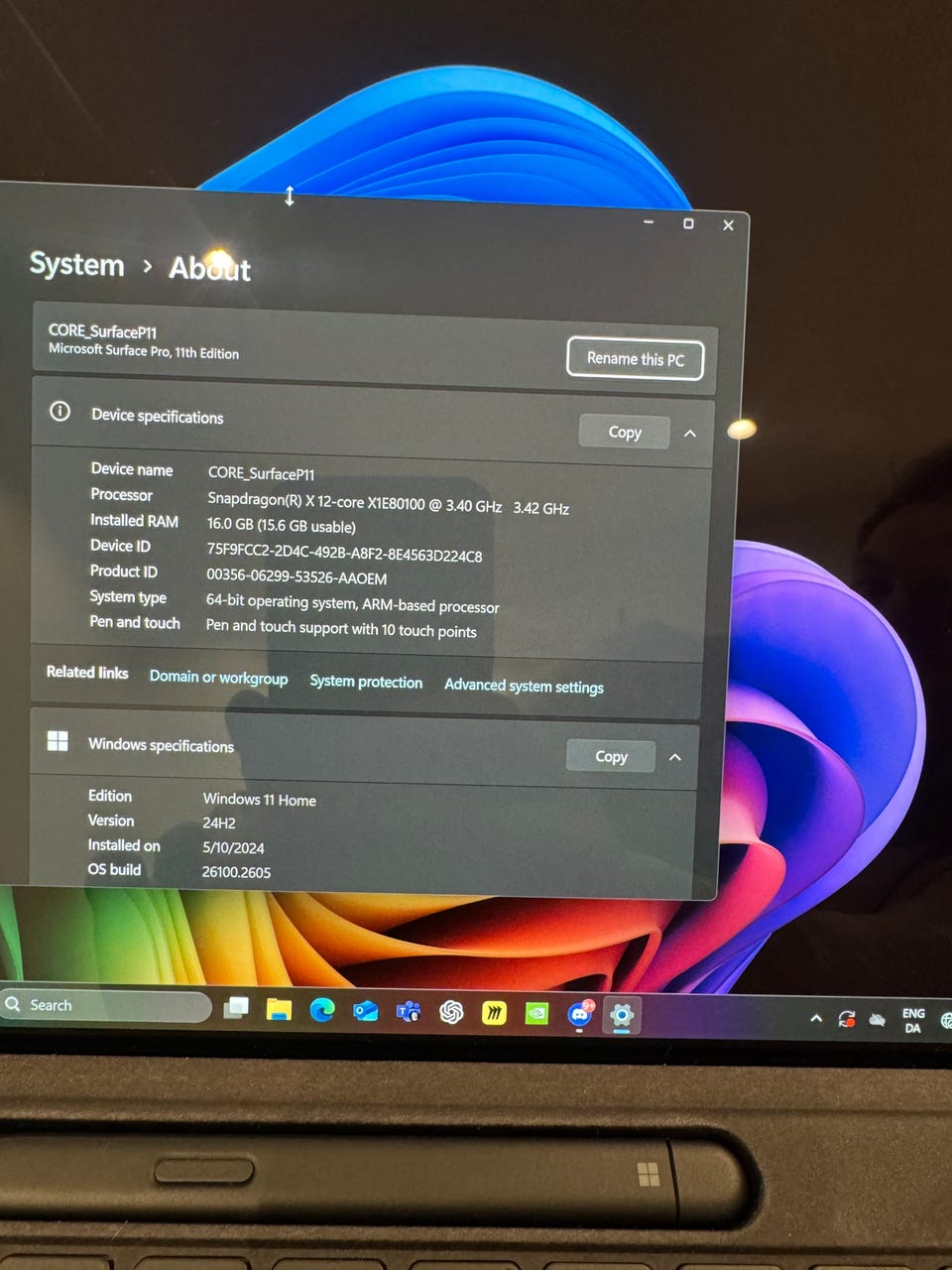Click the OS build 26100.2605 value

[x=236, y=872]
